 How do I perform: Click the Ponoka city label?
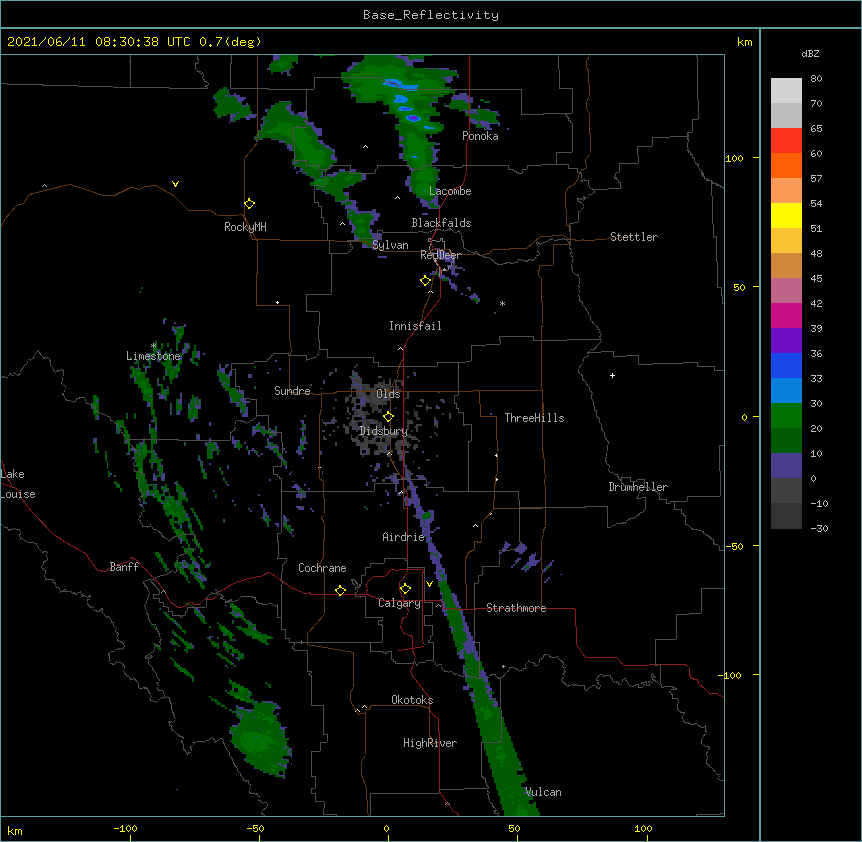[x=480, y=136]
